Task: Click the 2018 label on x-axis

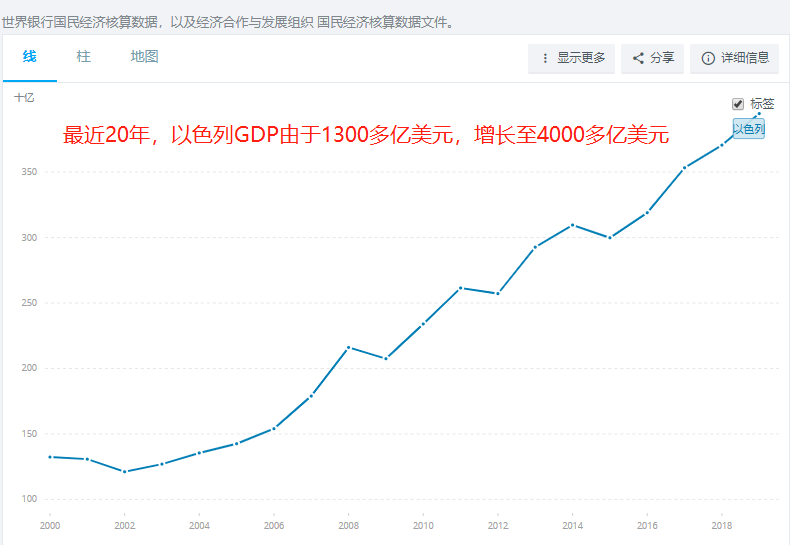Action: (721, 525)
